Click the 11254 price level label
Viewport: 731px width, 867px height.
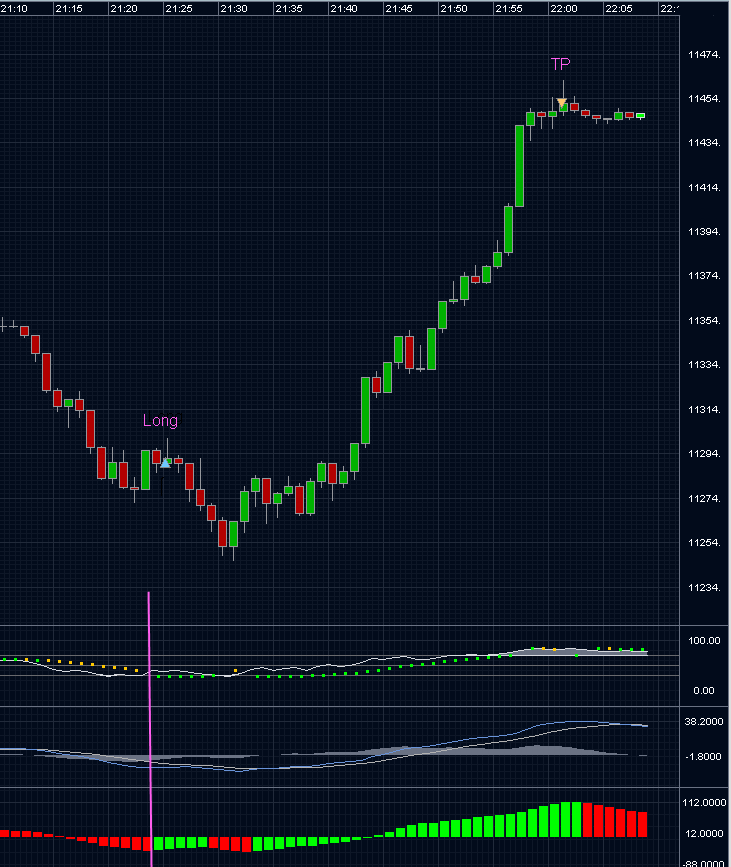pyautogui.click(x=704, y=543)
